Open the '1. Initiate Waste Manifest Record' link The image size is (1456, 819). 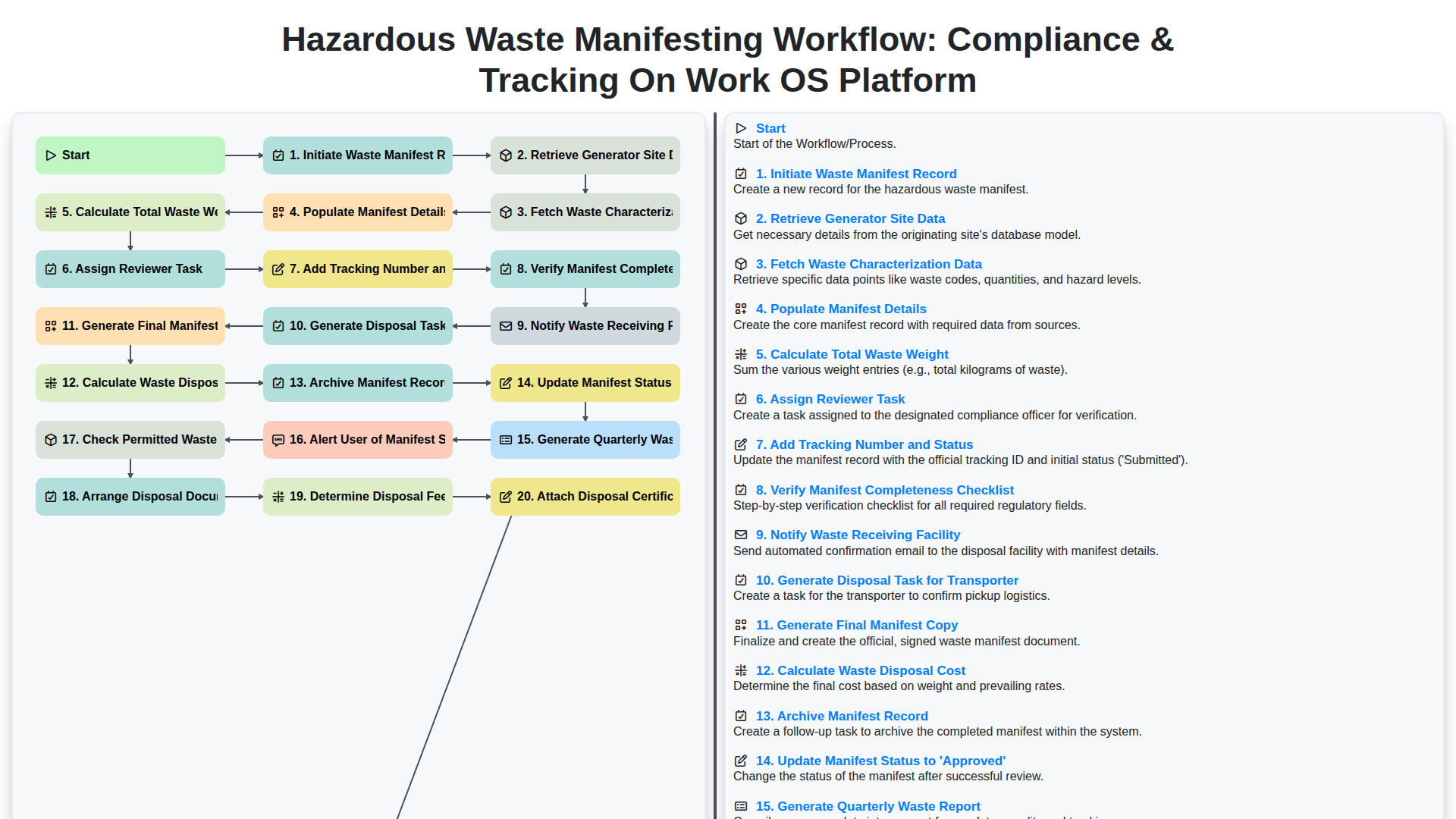(855, 174)
